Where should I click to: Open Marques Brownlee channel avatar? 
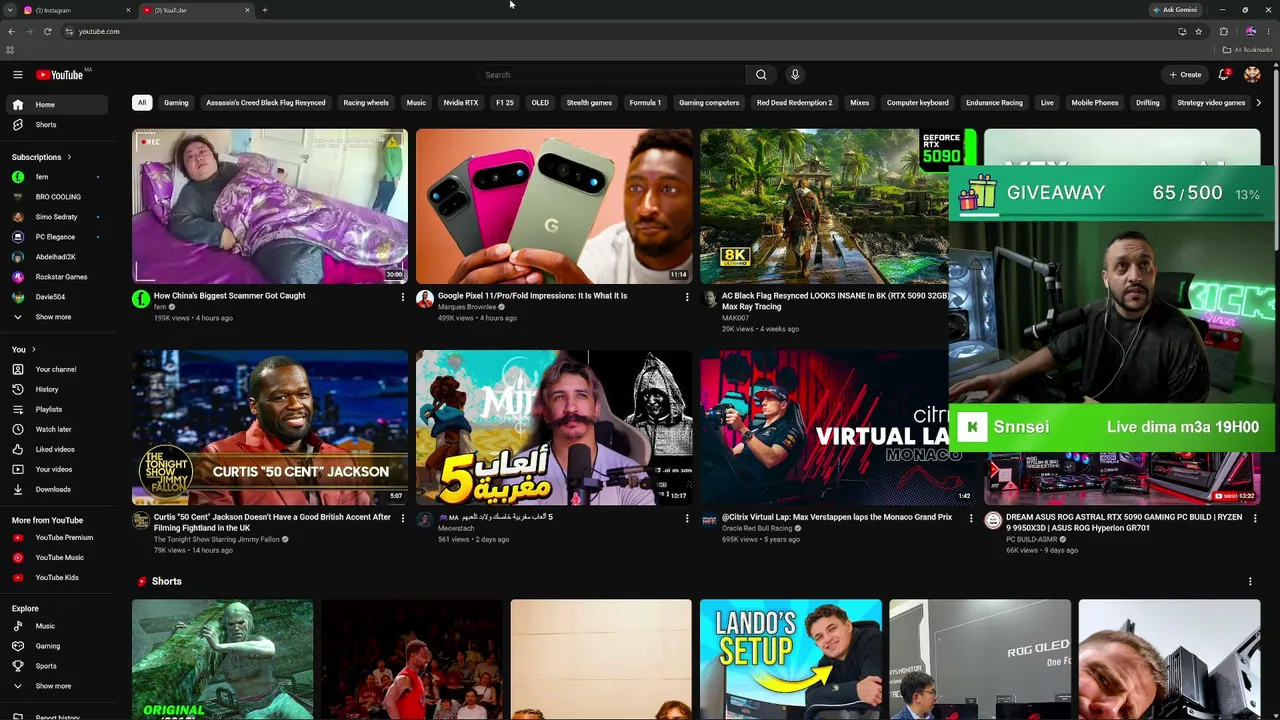(425, 299)
